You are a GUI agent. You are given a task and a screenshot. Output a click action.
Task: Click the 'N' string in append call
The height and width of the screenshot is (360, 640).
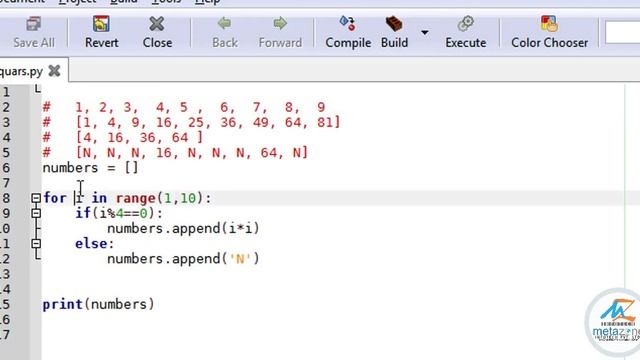point(240,259)
